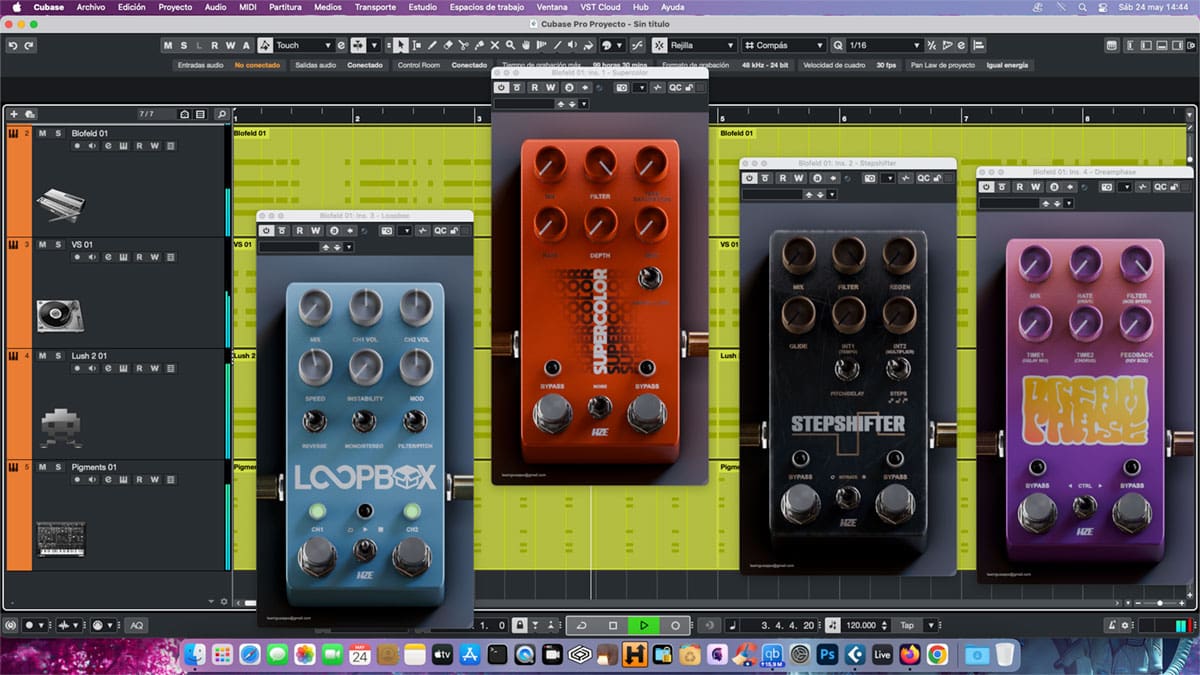Open the Touch automation mode dropdown
This screenshot has height=675, width=1200.
coord(303,45)
